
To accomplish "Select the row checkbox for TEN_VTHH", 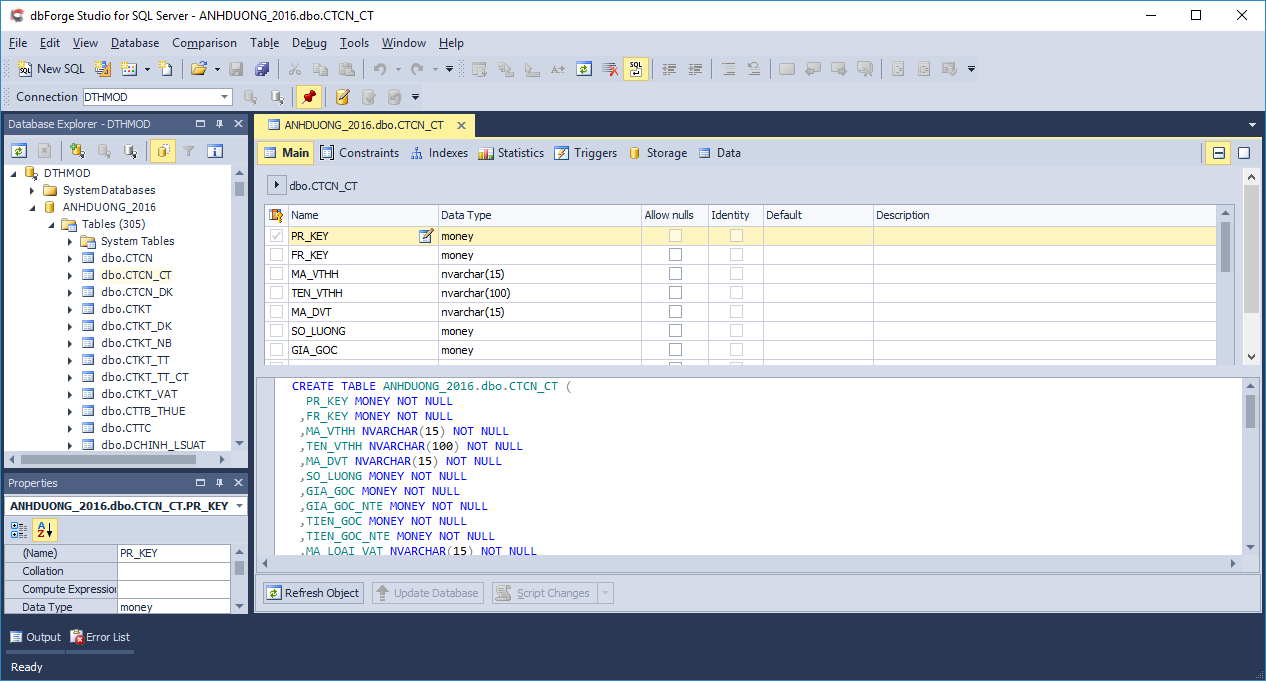I will tap(276, 293).
